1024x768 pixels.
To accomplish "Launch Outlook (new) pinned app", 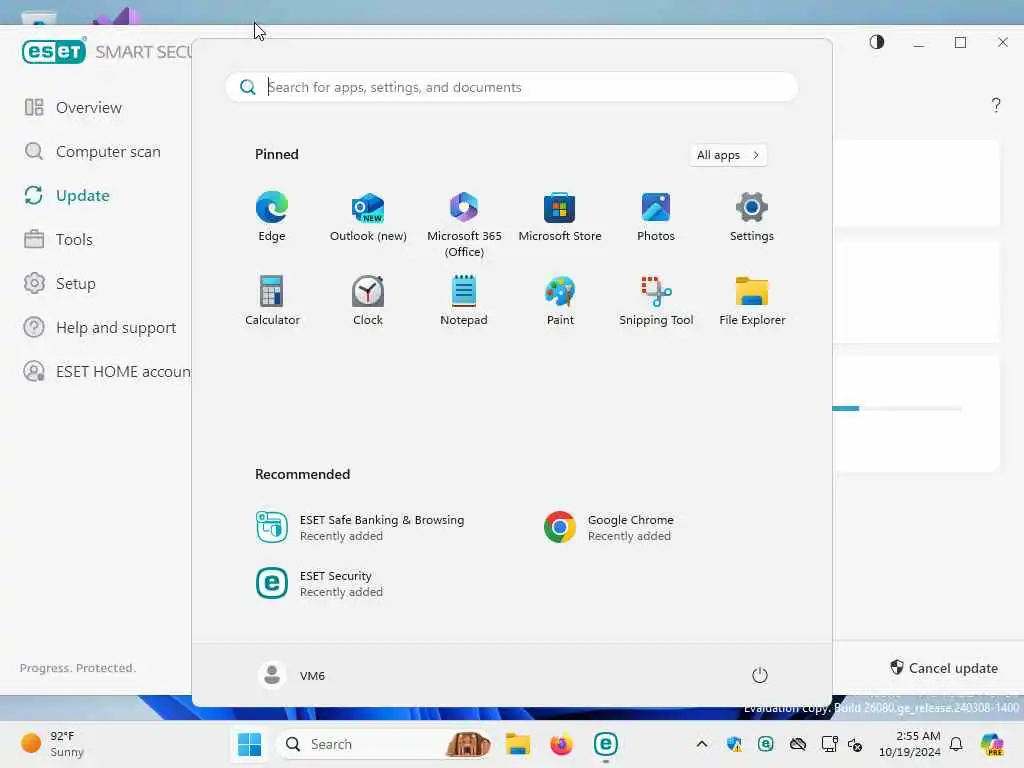I will 368,217.
